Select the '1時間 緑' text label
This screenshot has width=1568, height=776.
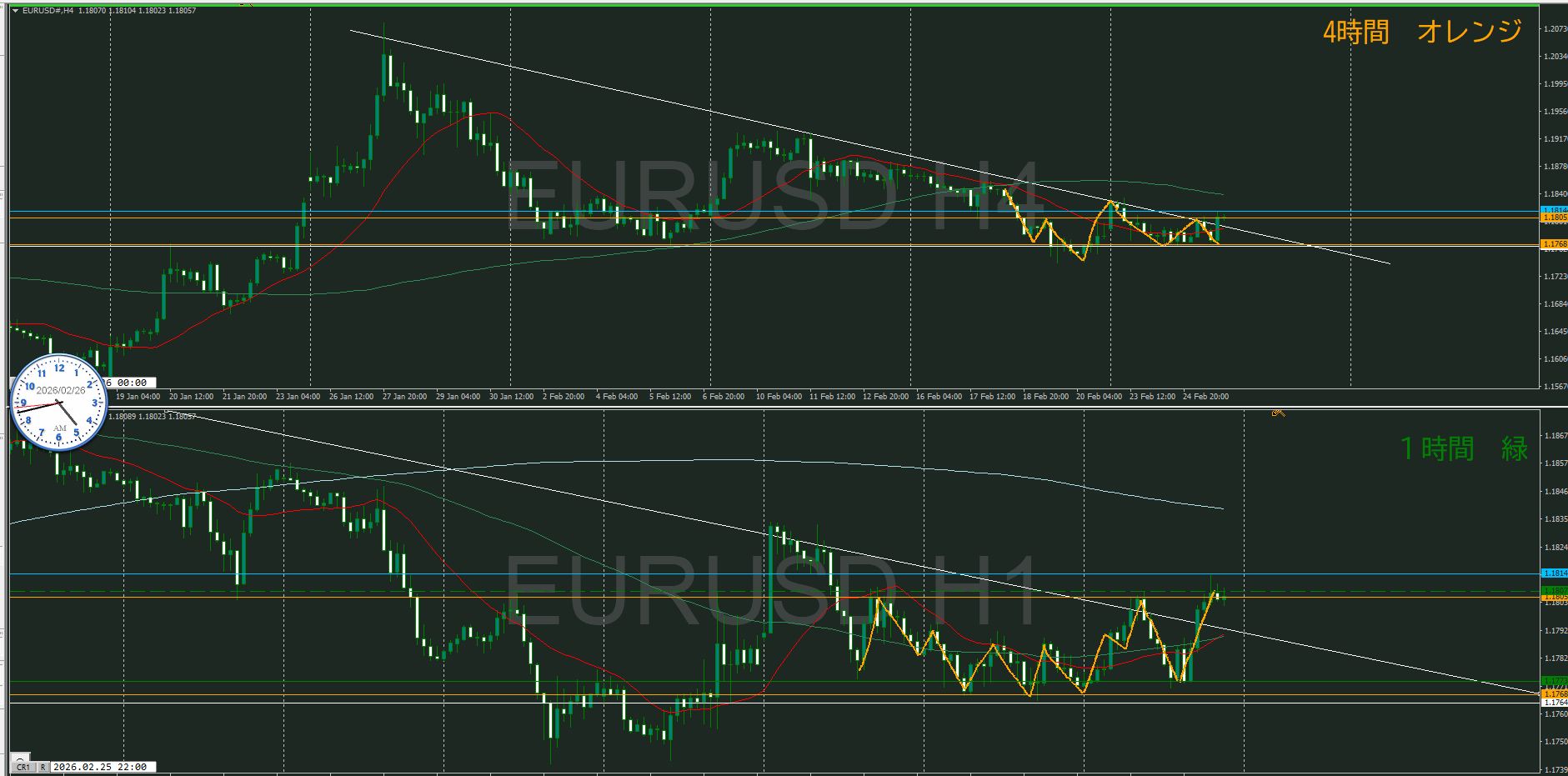(1464, 448)
